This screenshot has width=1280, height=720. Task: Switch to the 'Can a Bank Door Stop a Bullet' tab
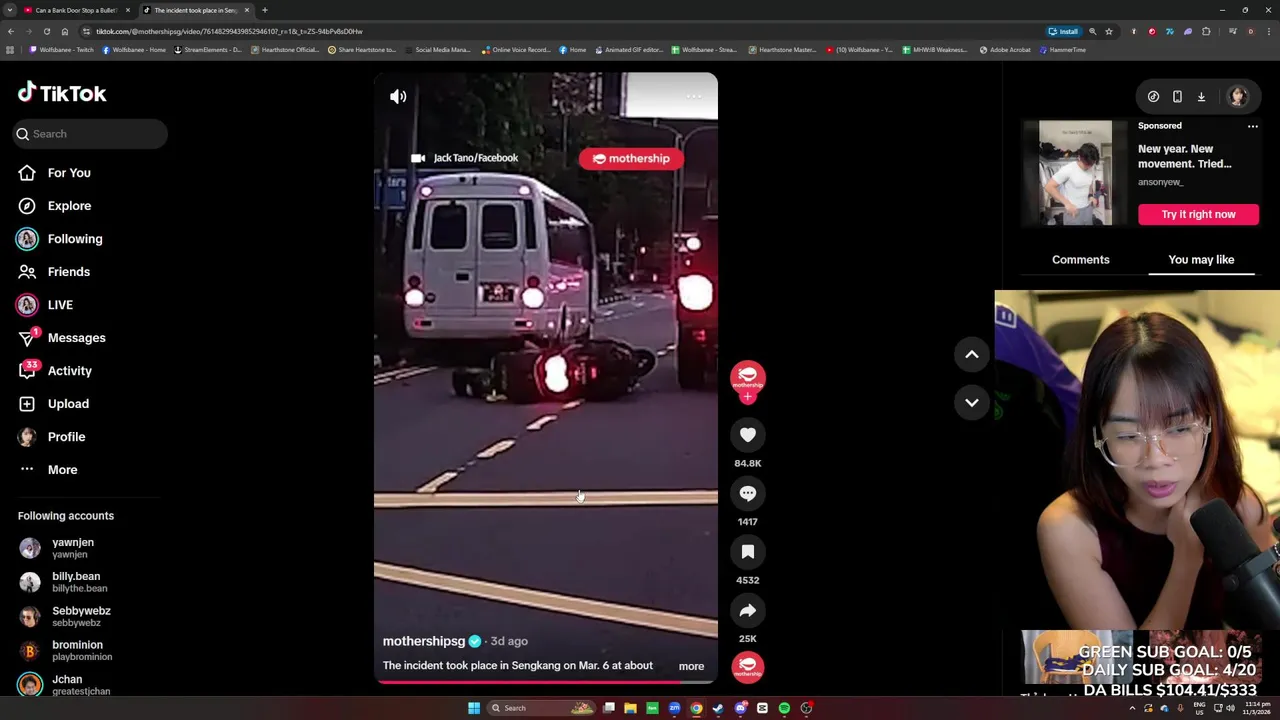tap(77, 10)
